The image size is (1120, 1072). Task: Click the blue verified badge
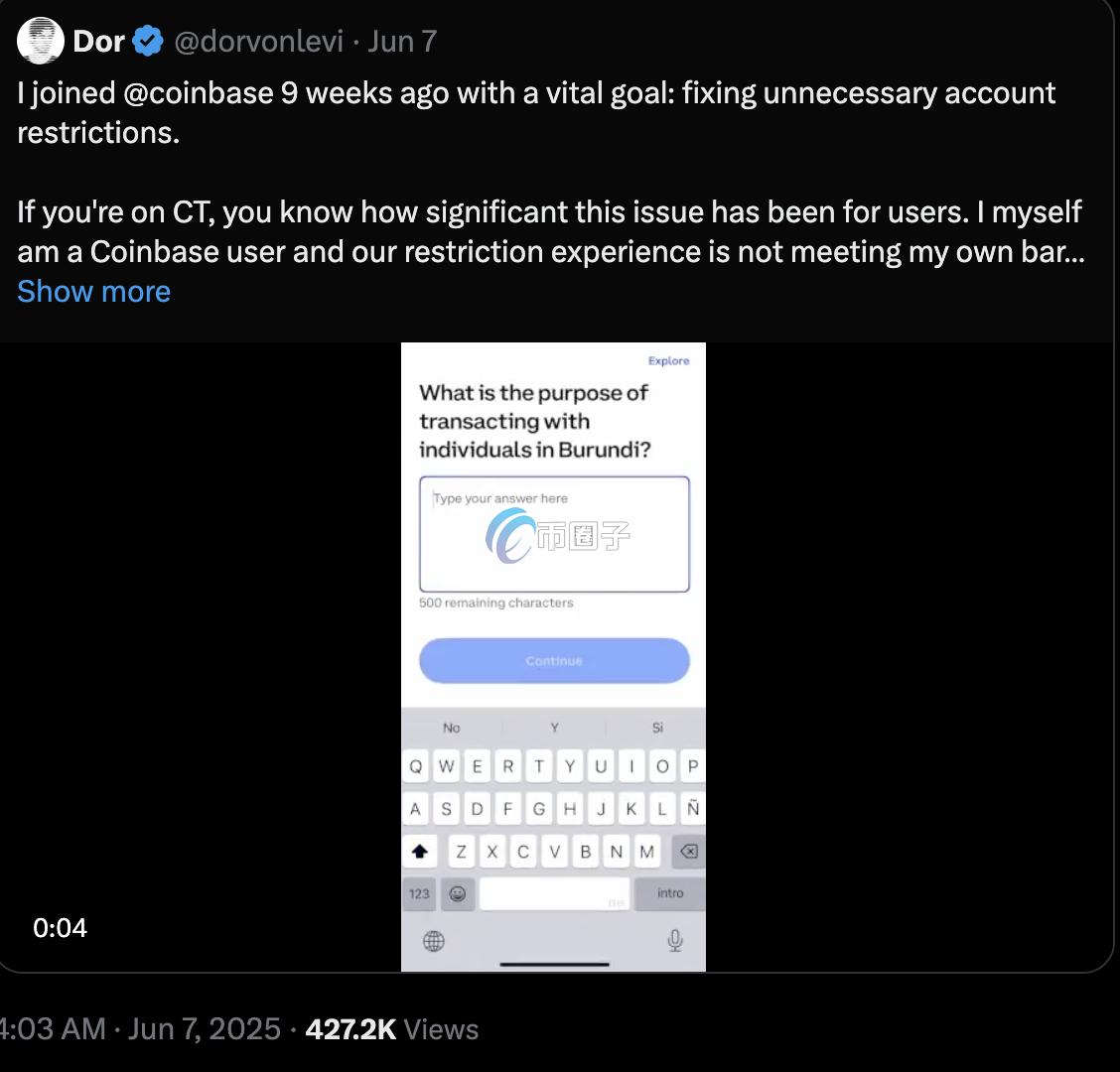148,42
